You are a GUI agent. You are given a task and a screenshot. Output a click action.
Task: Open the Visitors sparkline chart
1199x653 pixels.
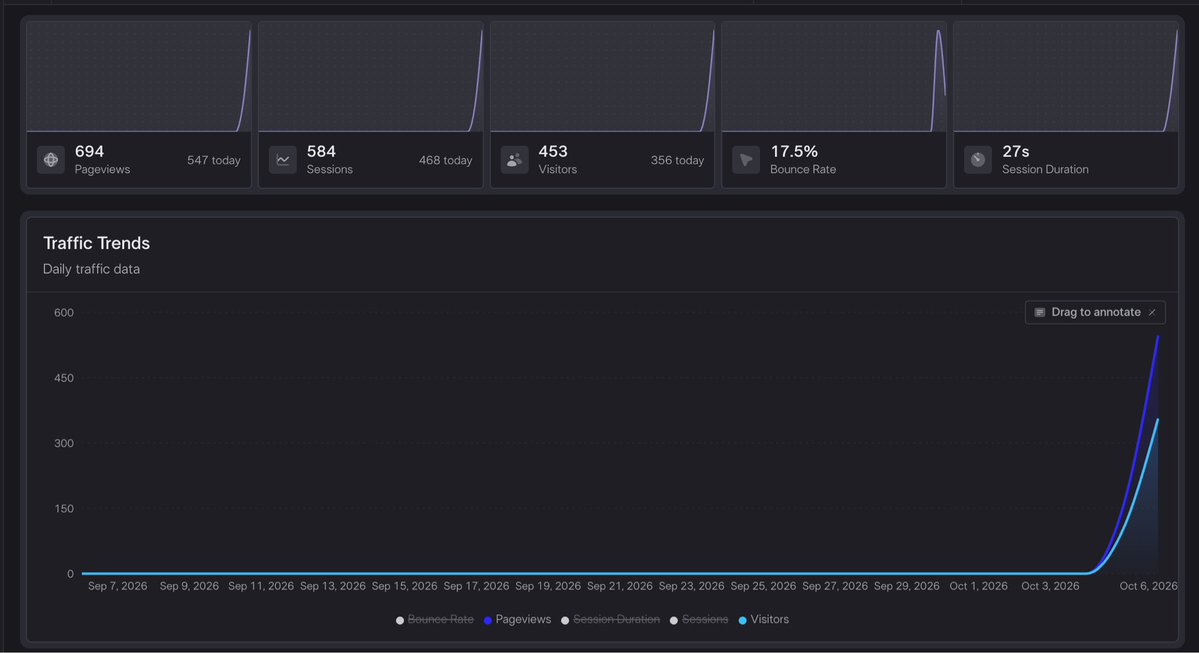click(603, 77)
